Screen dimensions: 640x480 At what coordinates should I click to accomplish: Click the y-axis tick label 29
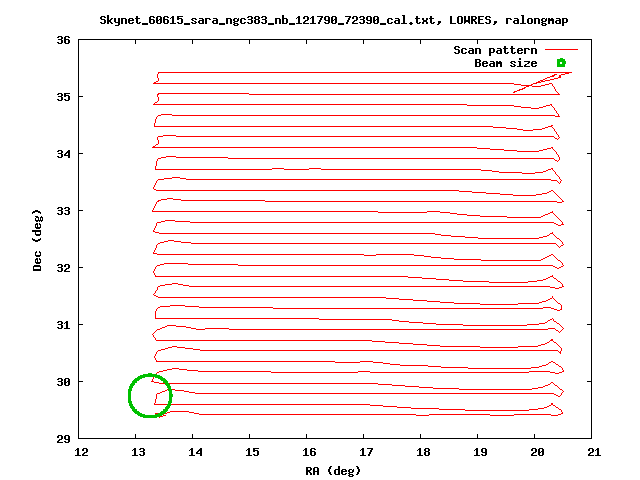[63, 439]
